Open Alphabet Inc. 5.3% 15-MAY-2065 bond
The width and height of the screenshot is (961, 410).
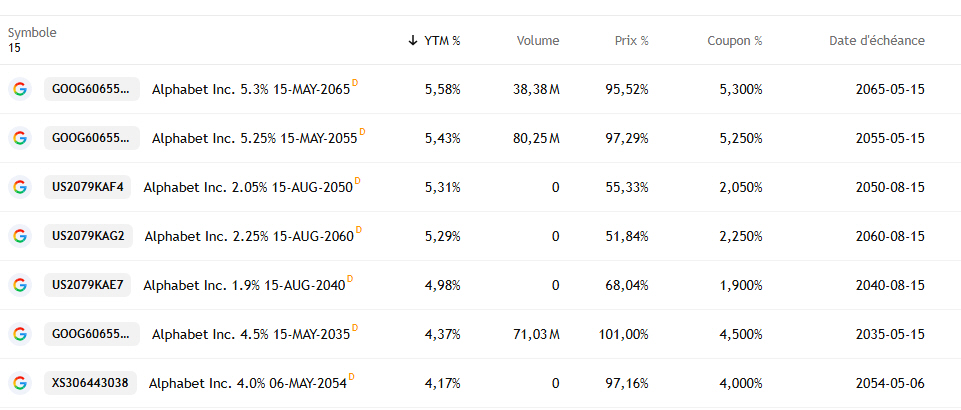[250, 89]
